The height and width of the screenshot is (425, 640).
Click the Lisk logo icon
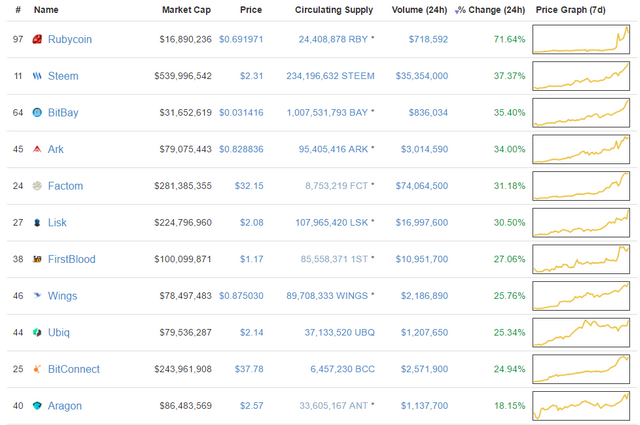37,223
